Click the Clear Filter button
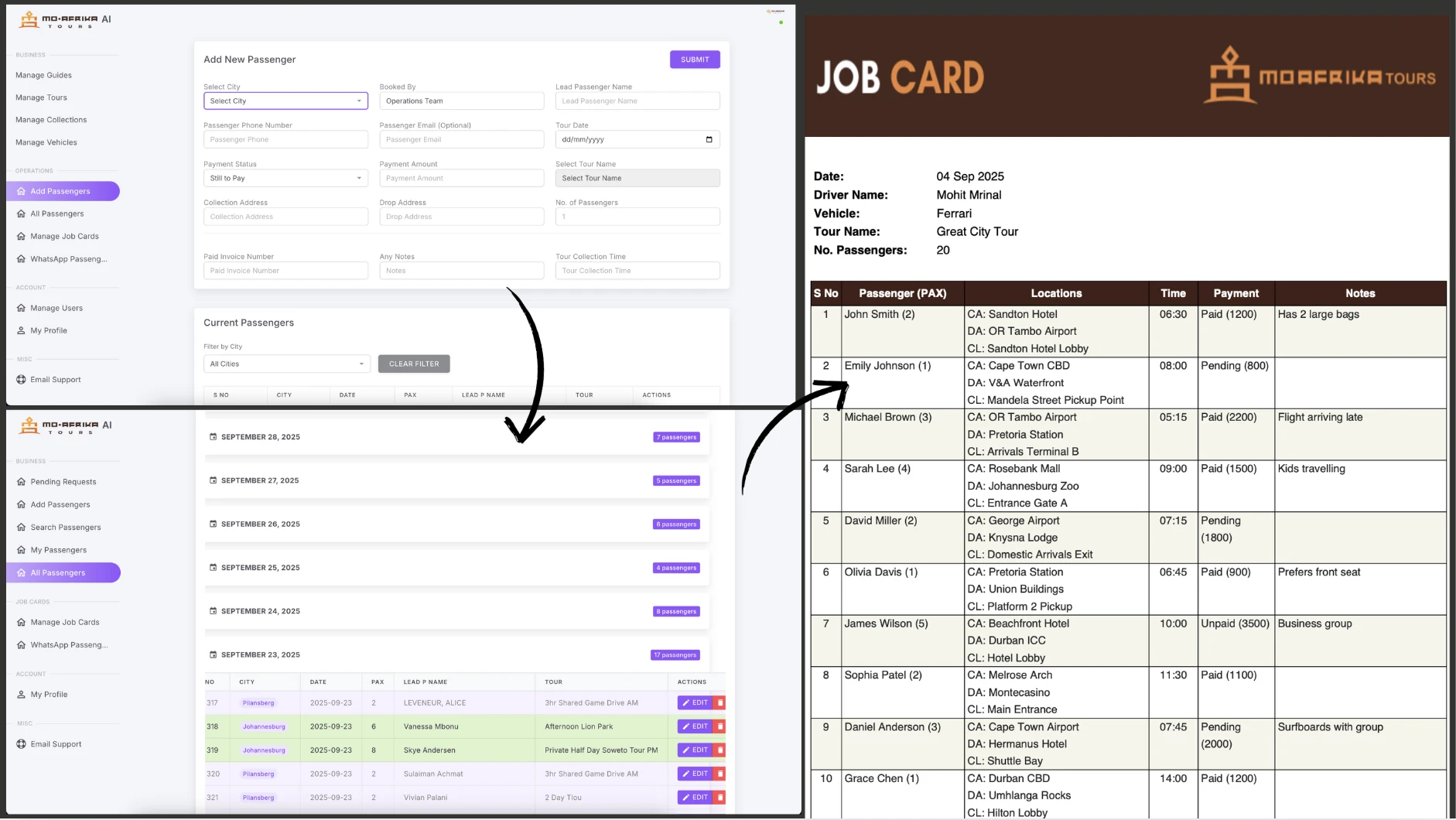Image resolution: width=1456 pixels, height=820 pixels. [414, 364]
